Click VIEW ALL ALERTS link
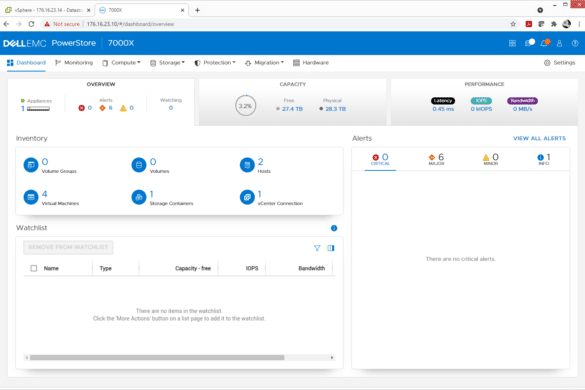 (x=539, y=138)
